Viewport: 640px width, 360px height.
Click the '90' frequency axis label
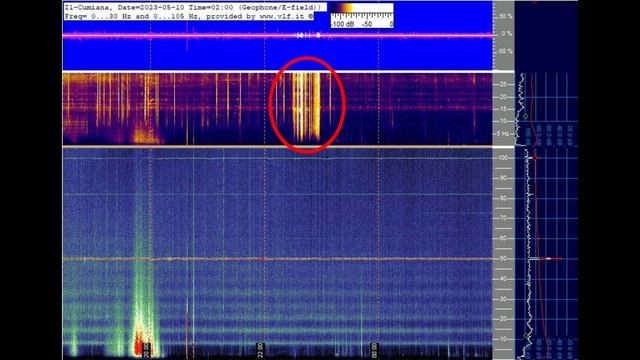pos(503,178)
